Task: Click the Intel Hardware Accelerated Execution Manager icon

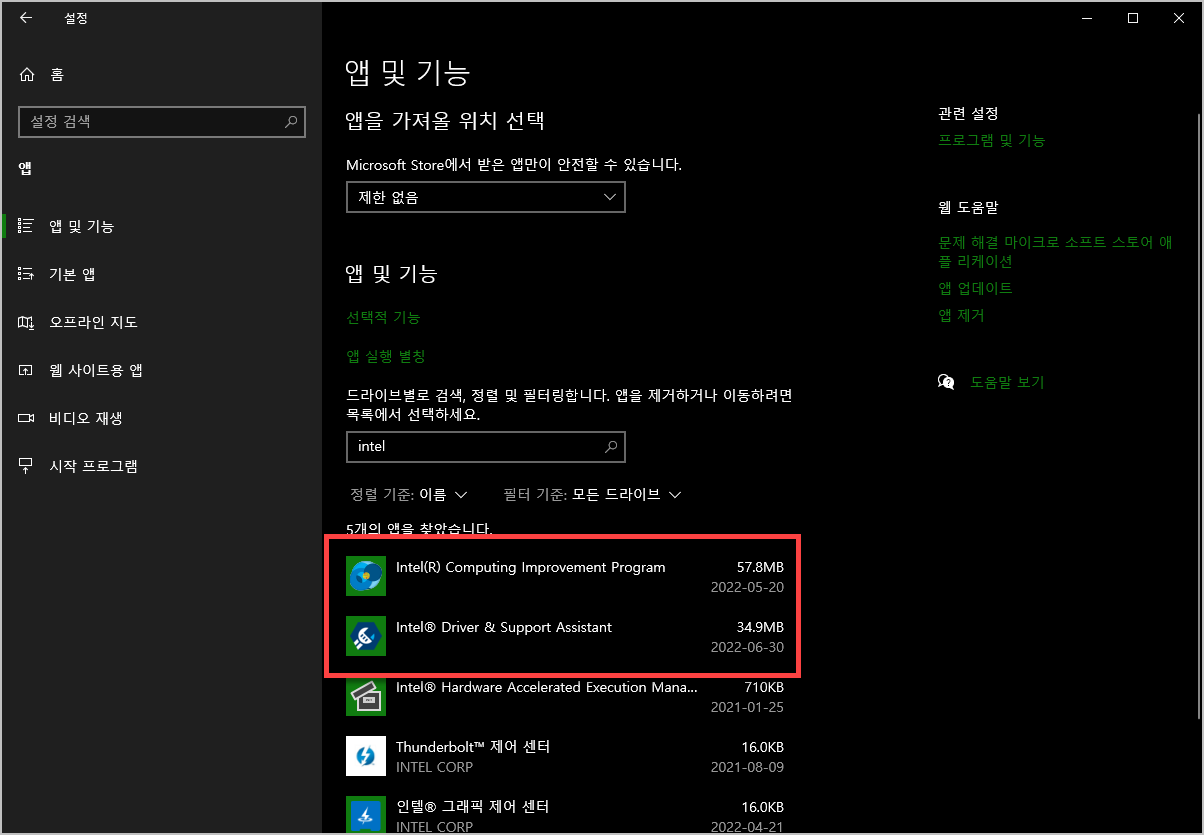Action: tap(365, 696)
